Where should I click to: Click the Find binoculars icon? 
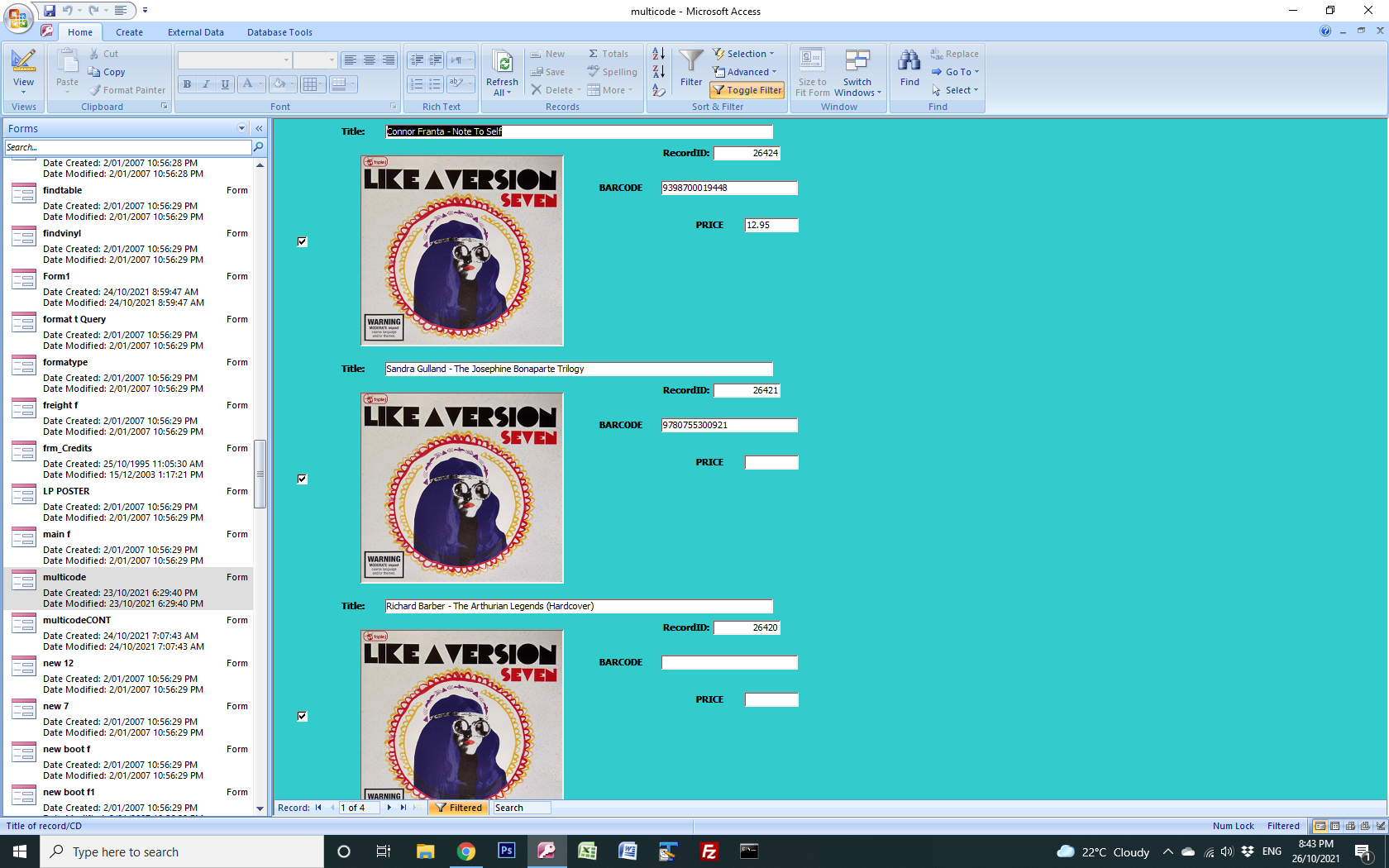click(909, 61)
